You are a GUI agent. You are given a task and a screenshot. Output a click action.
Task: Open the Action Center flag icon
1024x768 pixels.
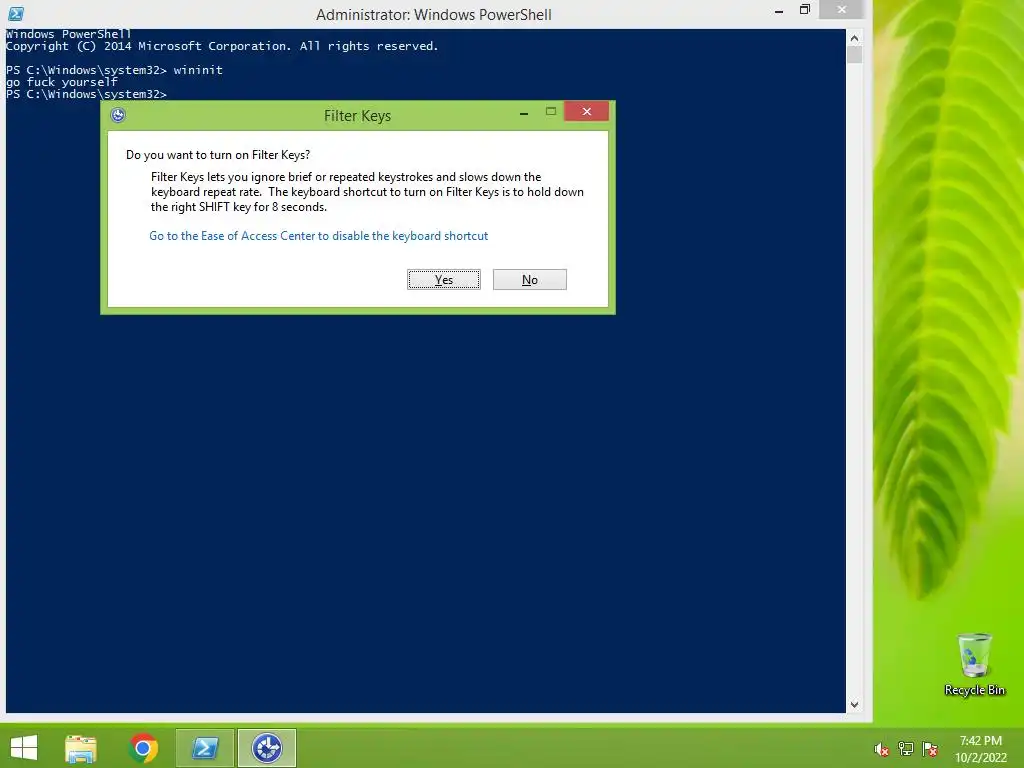(929, 748)
